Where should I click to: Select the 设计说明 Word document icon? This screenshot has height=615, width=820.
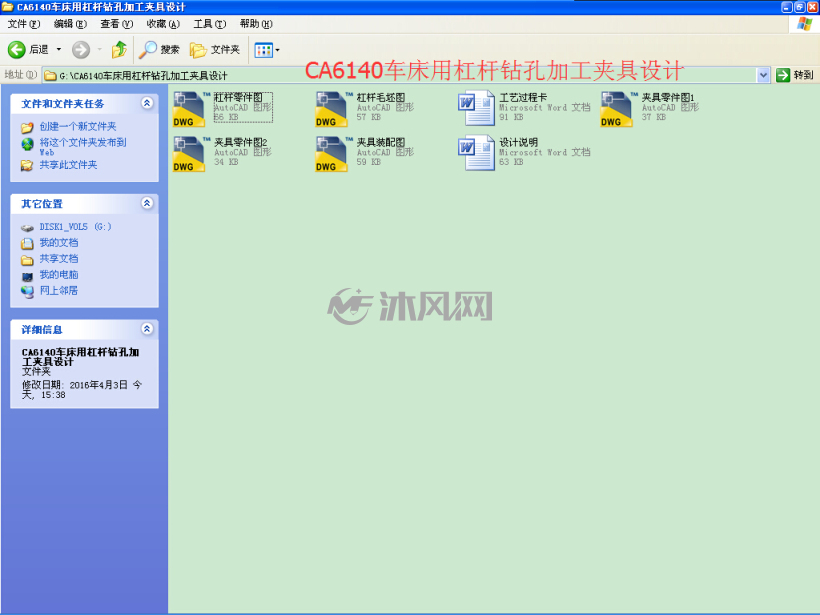476,153
